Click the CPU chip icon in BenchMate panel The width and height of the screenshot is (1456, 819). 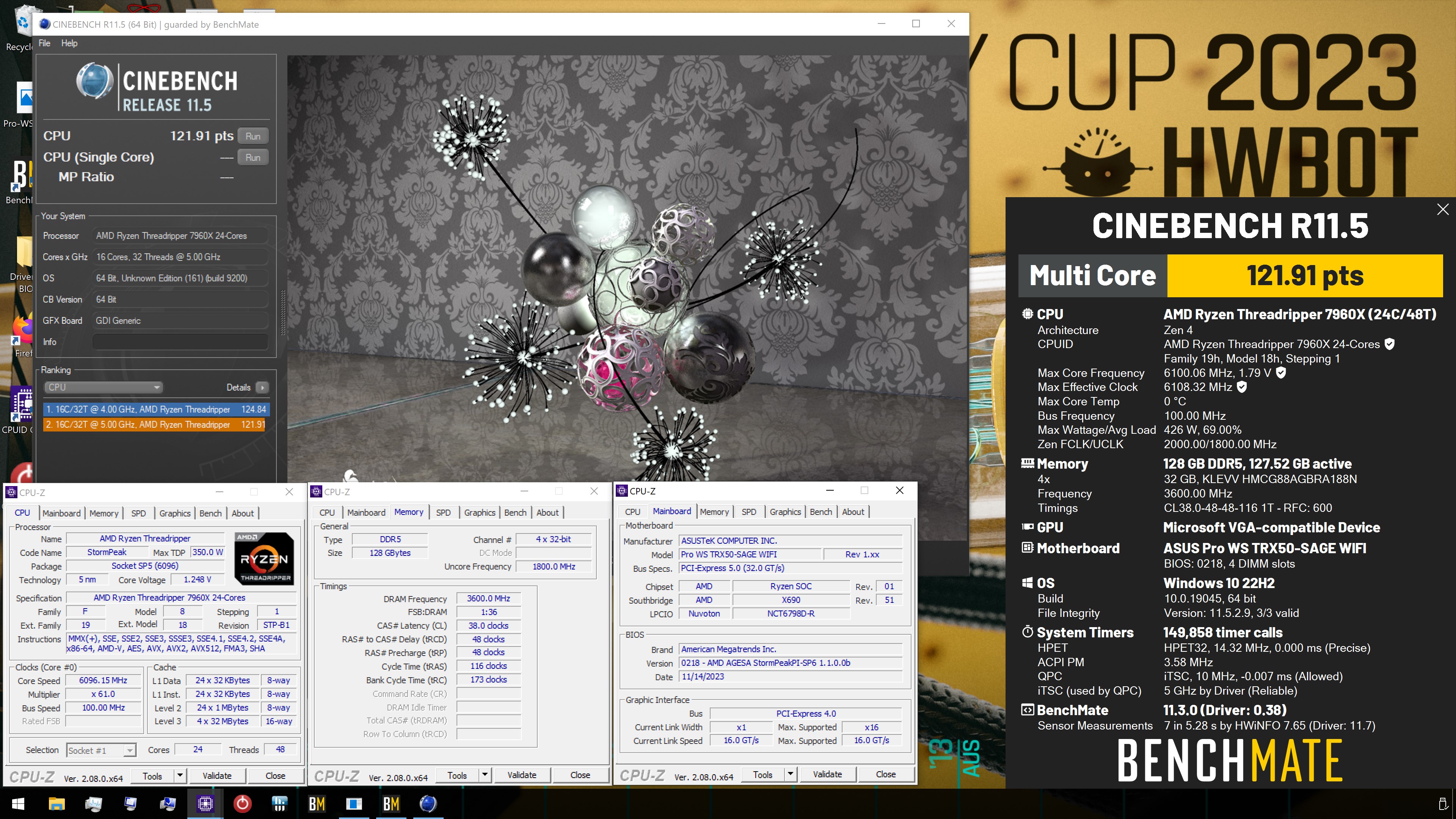pyautogui.click(x=1028, y=314)
